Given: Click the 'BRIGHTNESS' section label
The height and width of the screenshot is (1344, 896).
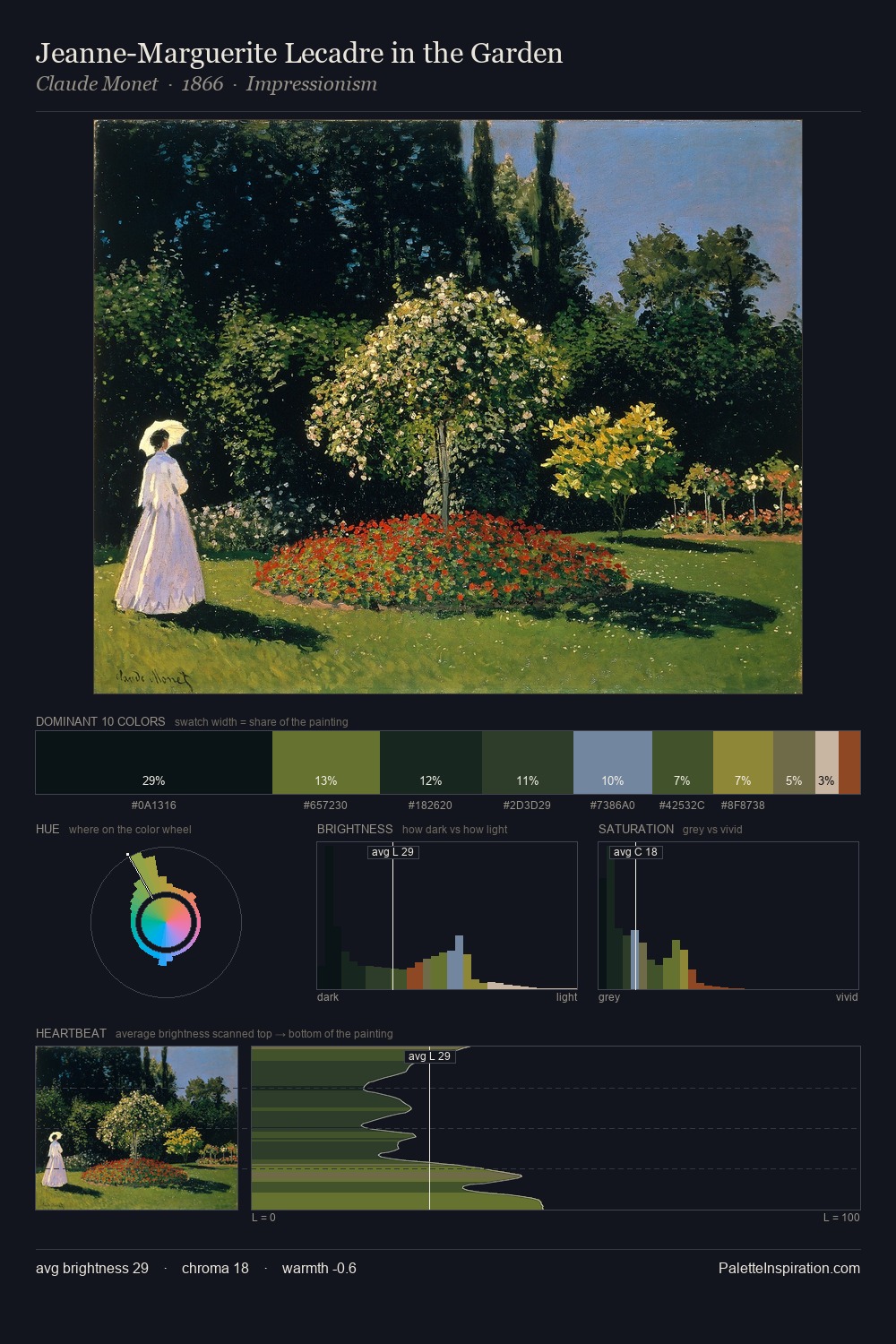Looking at the screenshot, I should click(x=355, y=829).
